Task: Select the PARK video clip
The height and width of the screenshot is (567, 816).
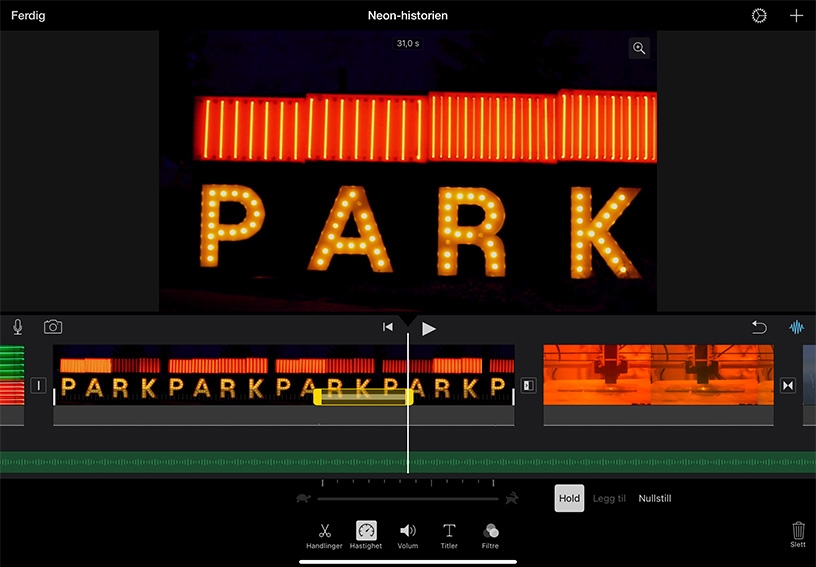Action: pos(284,375)
